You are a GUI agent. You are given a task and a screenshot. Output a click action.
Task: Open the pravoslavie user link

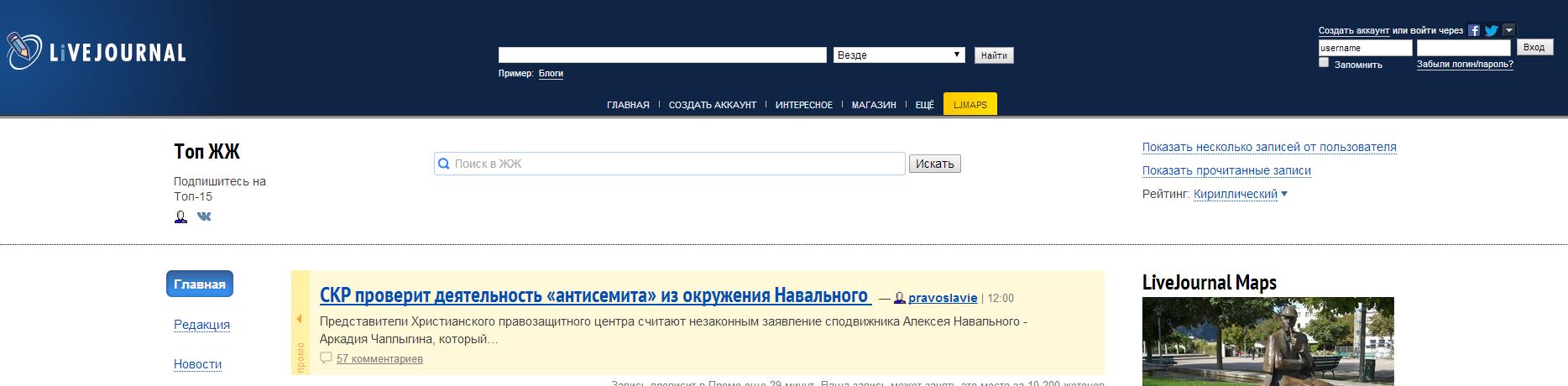(x=943, y=298)
